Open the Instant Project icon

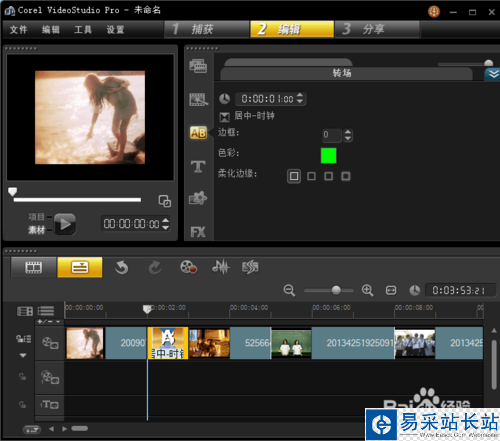[198, 99]
